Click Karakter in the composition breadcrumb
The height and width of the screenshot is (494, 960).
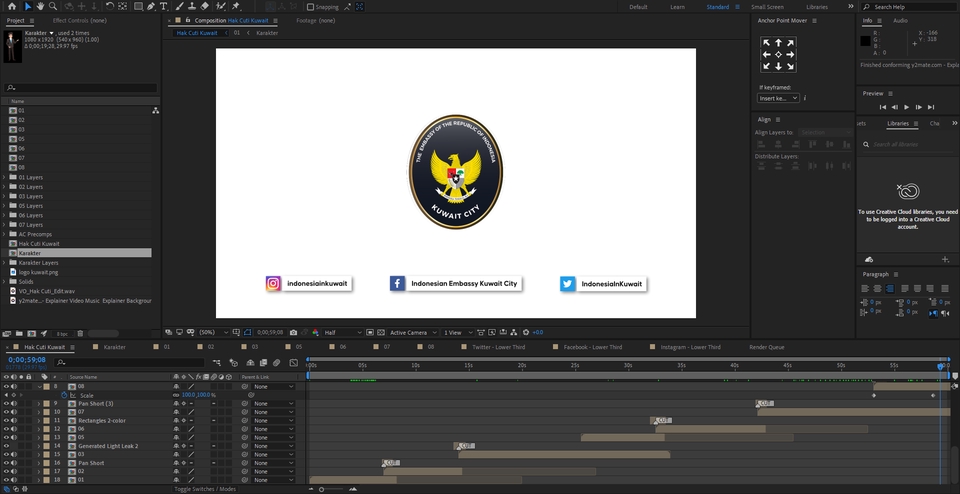click(x=267, y=33)
